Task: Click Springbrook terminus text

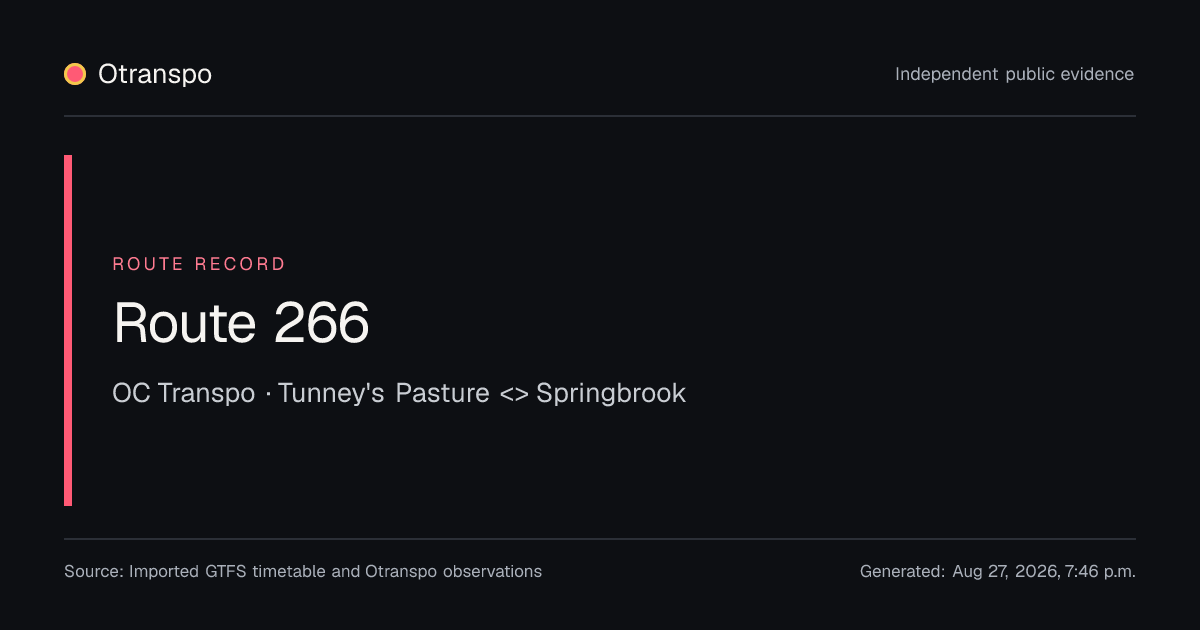Action: [611, 393]
